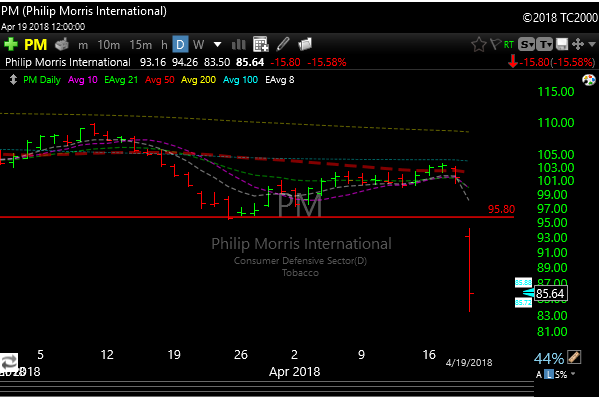This screenshot has width=599, height=397.
Task: Click the Avg 50 indicator label
Action: 160,80
